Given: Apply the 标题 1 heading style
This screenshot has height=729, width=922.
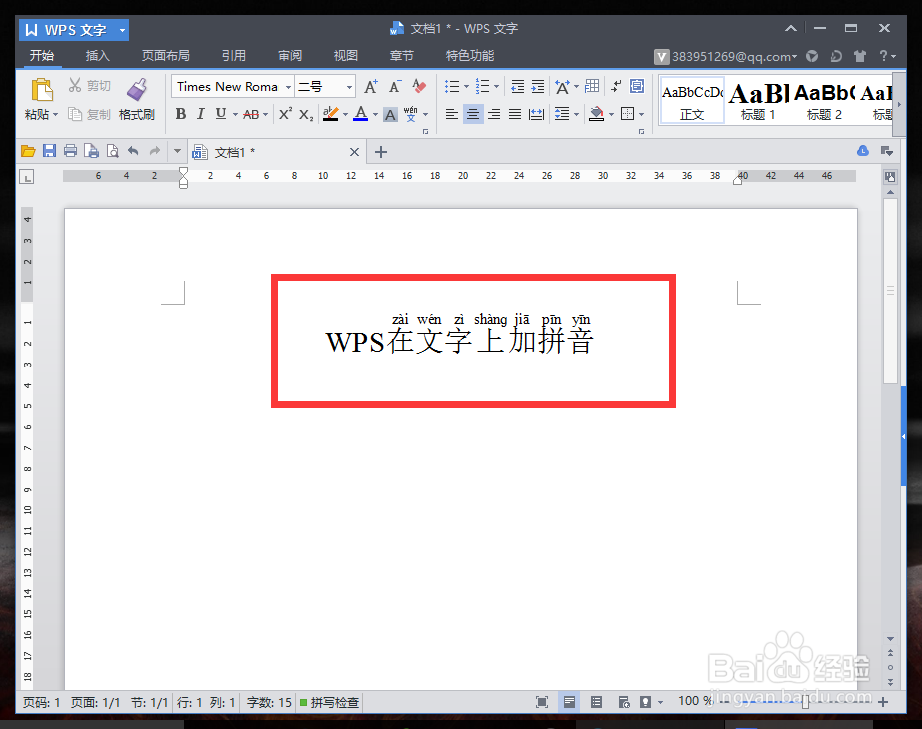Looking at the screenshot, I should [758, 101].
